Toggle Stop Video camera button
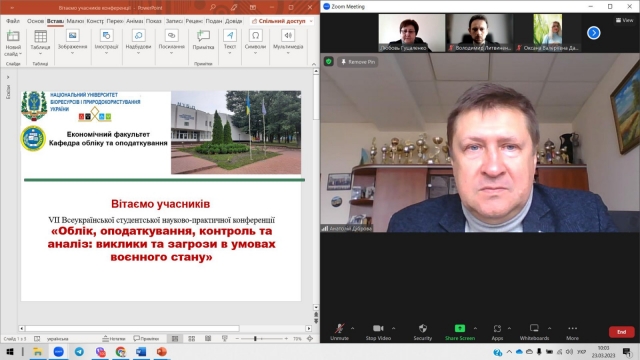This screenshot has width=640, height=360. pyautogui.click(x=378, y=328)
